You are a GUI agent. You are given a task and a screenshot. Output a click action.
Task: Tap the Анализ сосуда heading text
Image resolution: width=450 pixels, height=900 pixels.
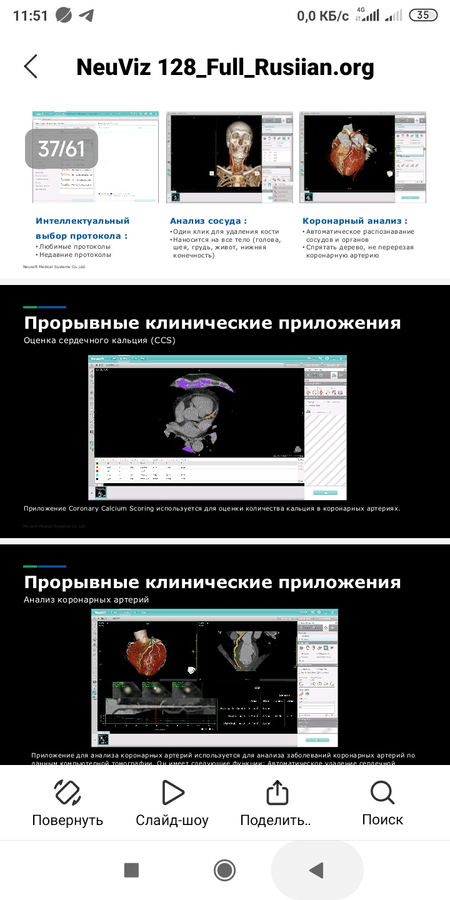tap(208, 220)
